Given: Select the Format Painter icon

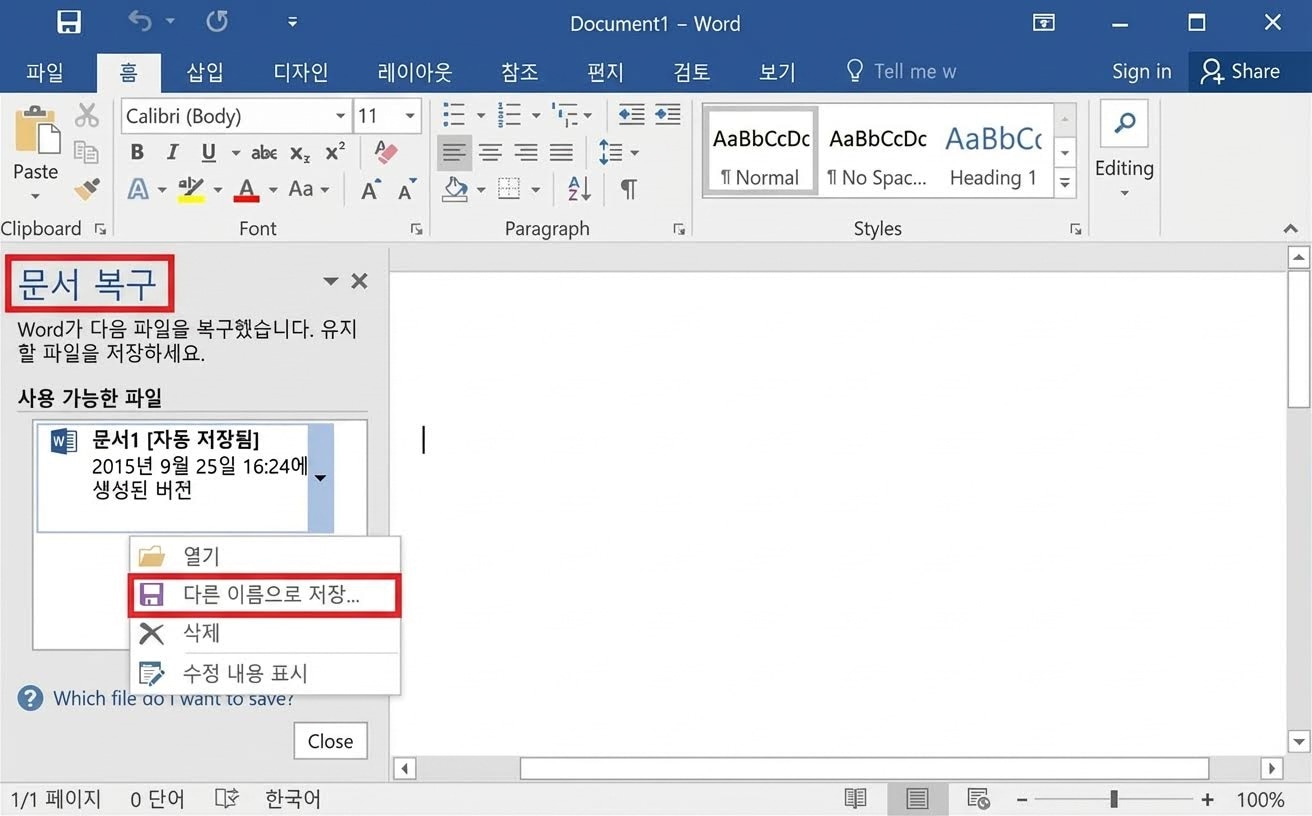Looking at the screenshot, I should pos(87,190).
